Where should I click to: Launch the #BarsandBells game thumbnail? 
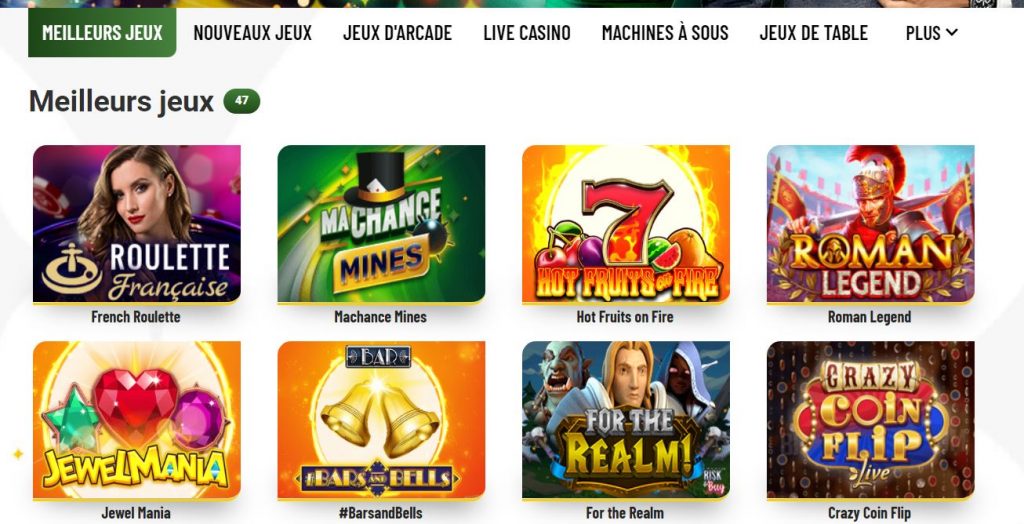tap(381, 420)
